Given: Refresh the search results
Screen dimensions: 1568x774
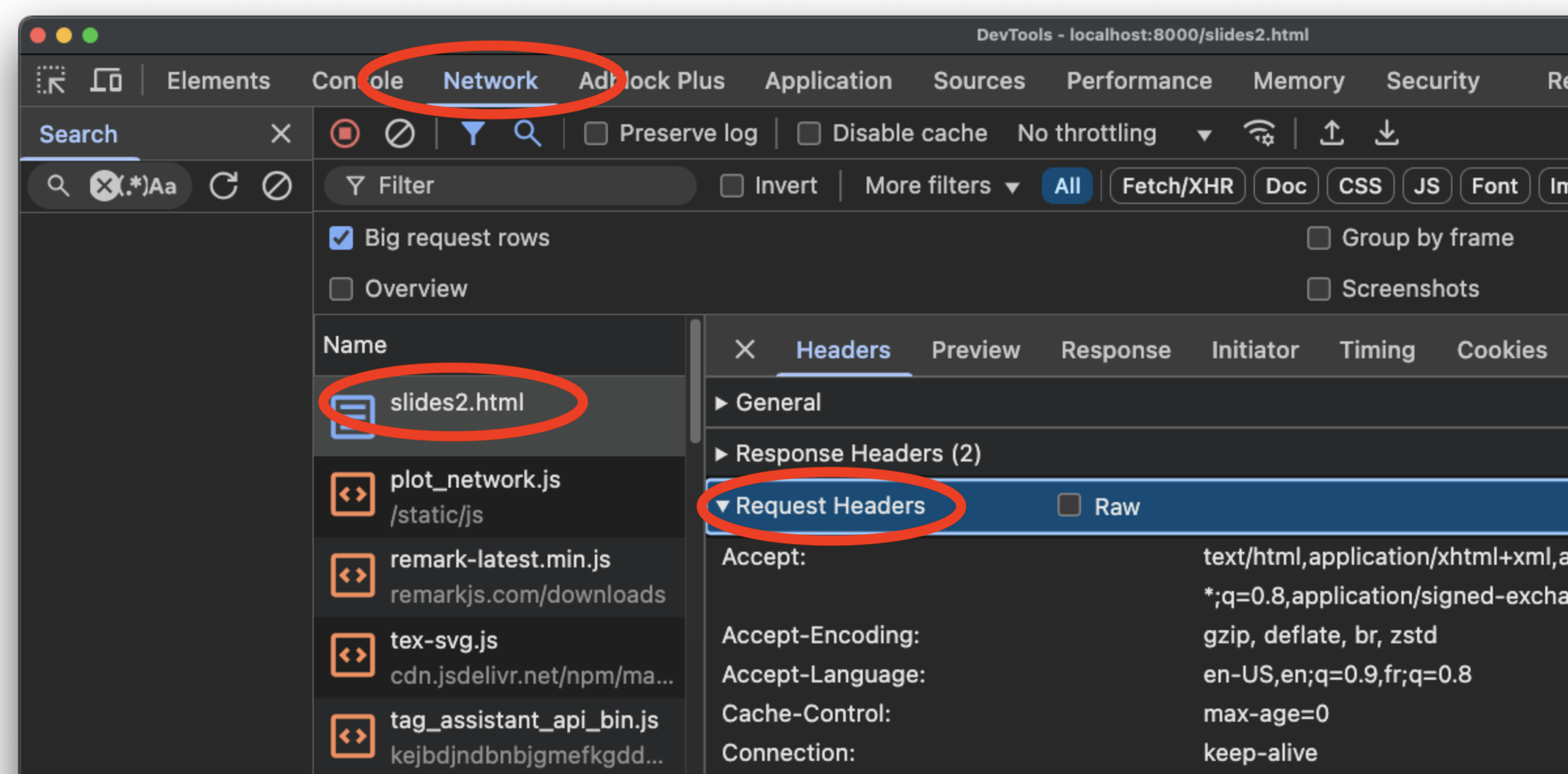Looking at the screenshot, I should tap(224, 186).
